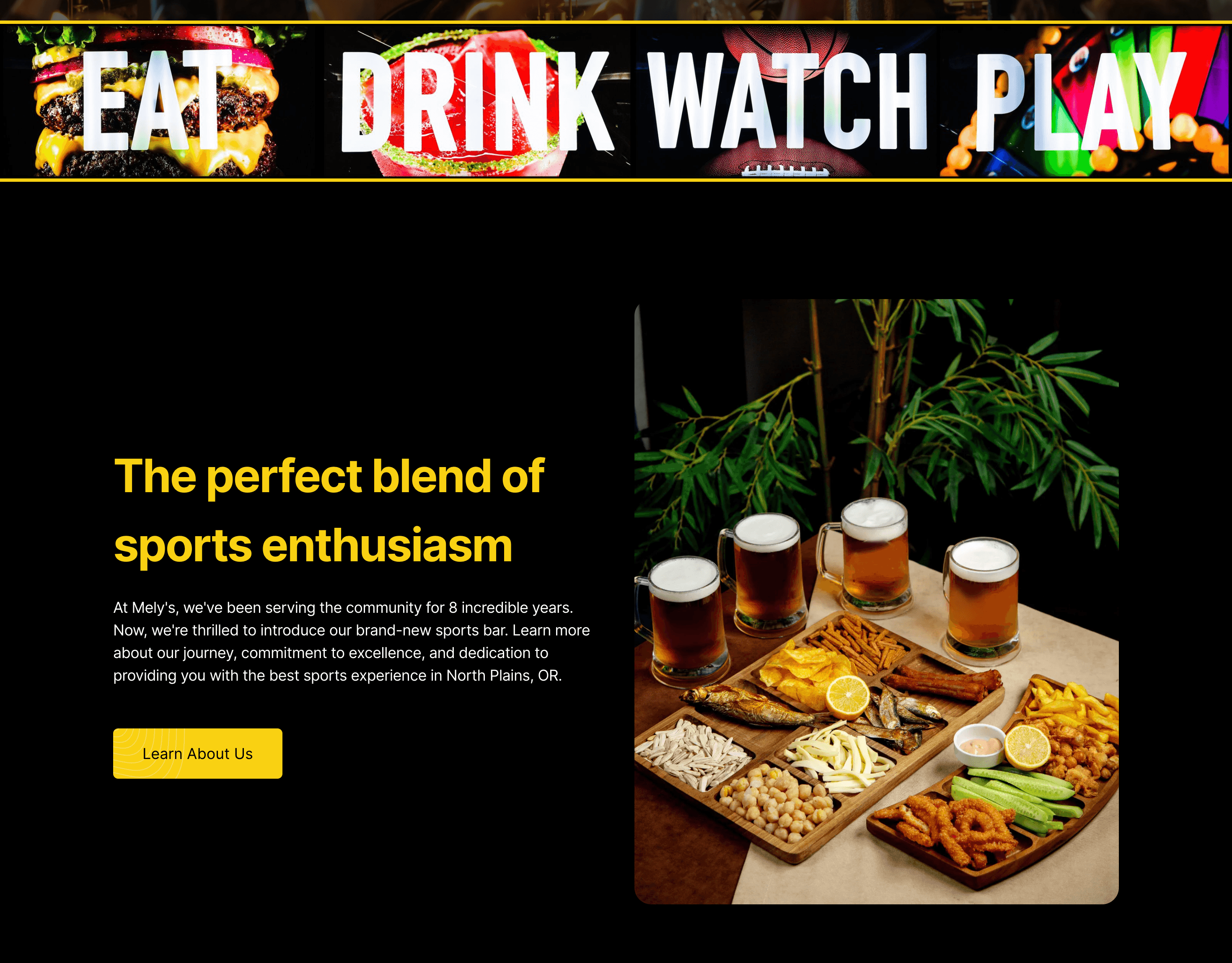The image size is (1232, 963).
Task: Choose the WATCH sports banner panel
Action: coord(787,101)
